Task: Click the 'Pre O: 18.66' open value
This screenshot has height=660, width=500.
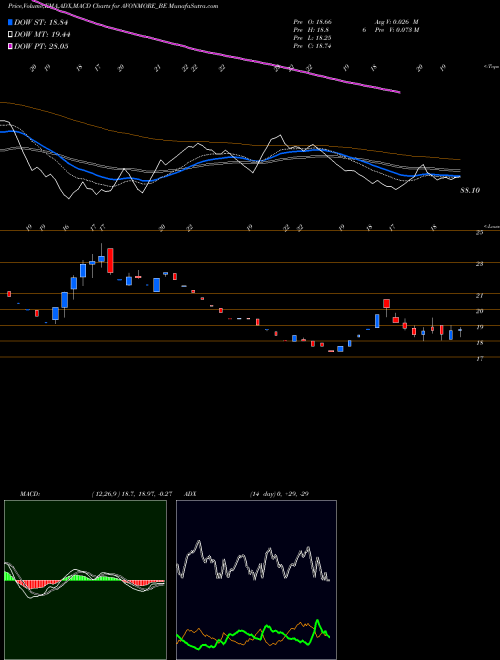Action: 312,21
